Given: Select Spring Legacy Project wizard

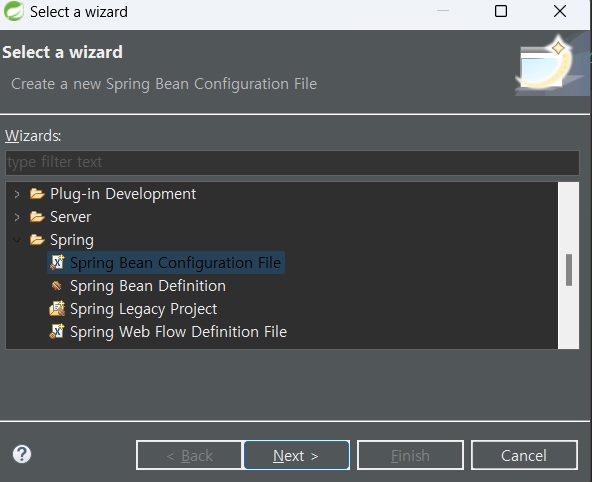Looking at the screenshot, I should [143, 309].
